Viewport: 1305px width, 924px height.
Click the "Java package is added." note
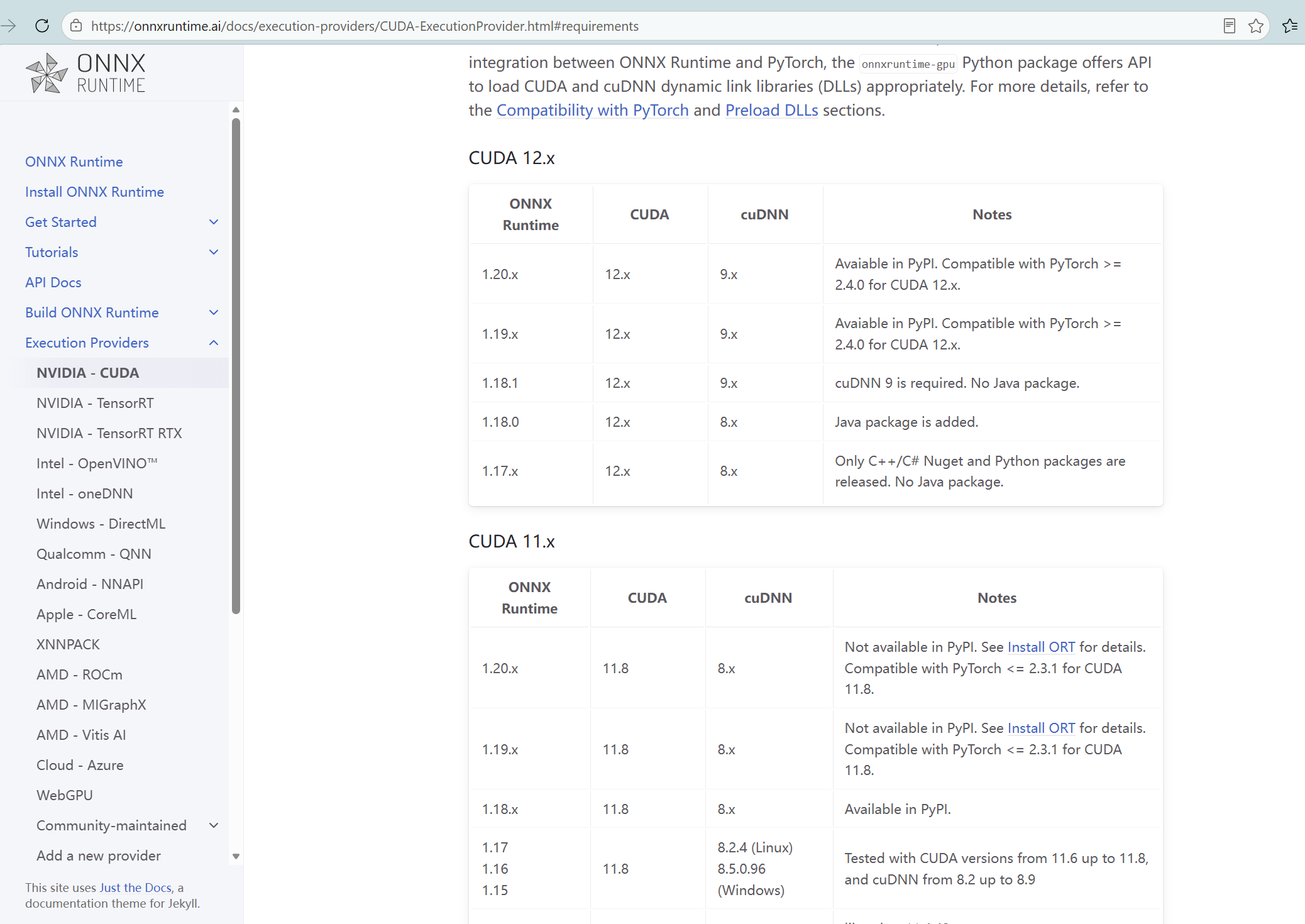click(906, 422)
